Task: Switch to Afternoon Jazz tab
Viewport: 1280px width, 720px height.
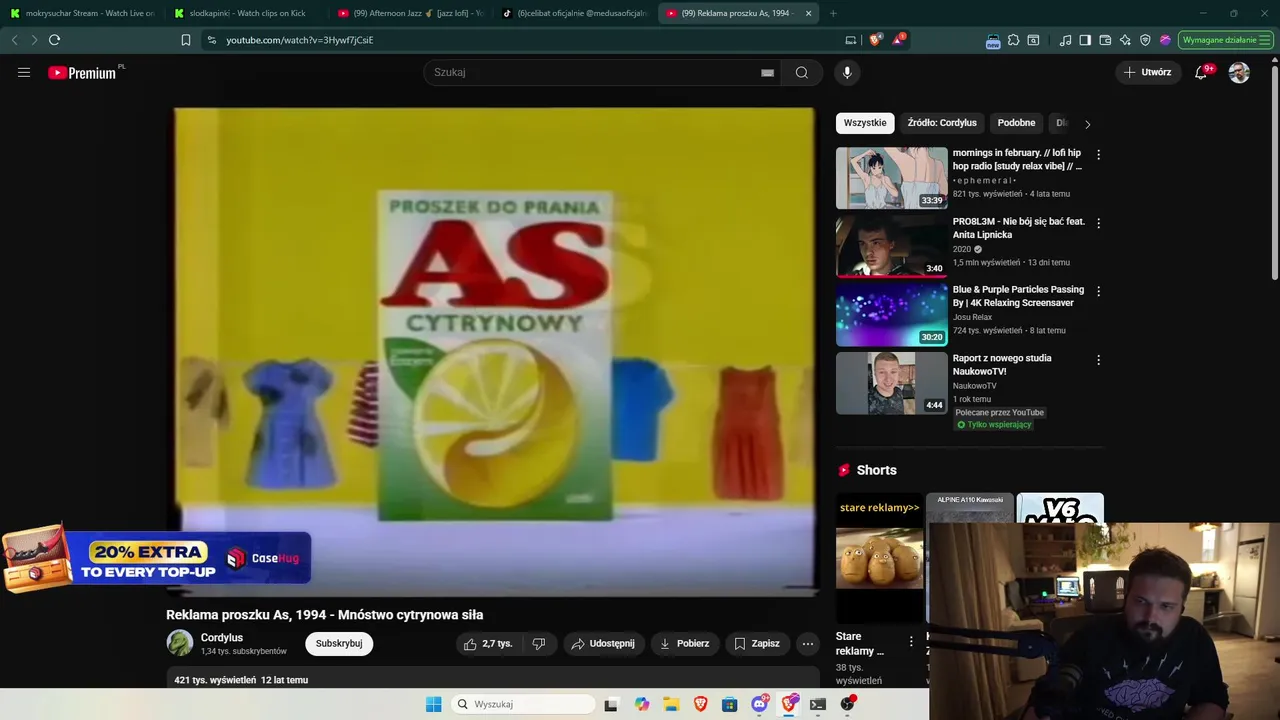Action: pos(410,13)
